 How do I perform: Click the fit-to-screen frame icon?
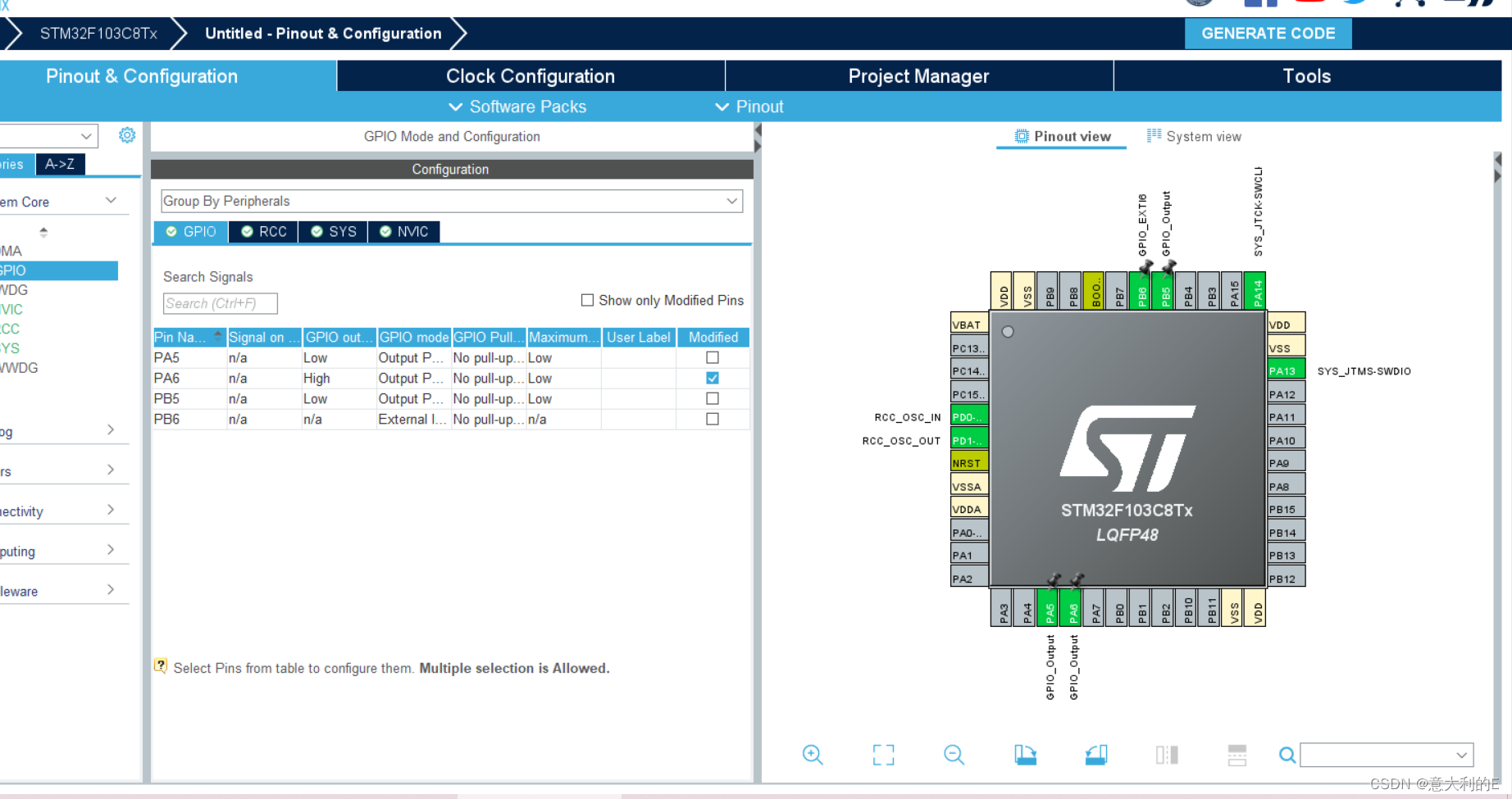[x=883, y=755]
